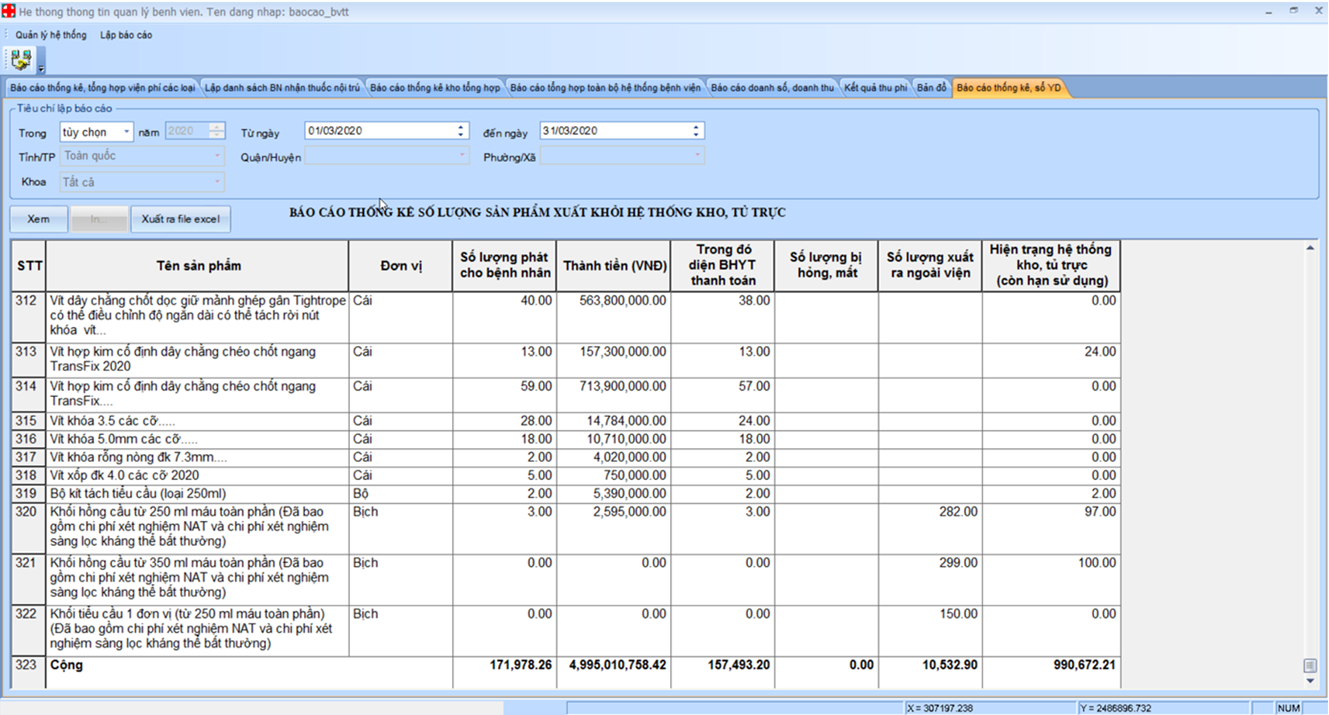Open Báo cáo tổng hợp toàn bộ hệ thống bệnh viện tab
The height and width of the screenshot is (715, 1329).
[606, 88]
